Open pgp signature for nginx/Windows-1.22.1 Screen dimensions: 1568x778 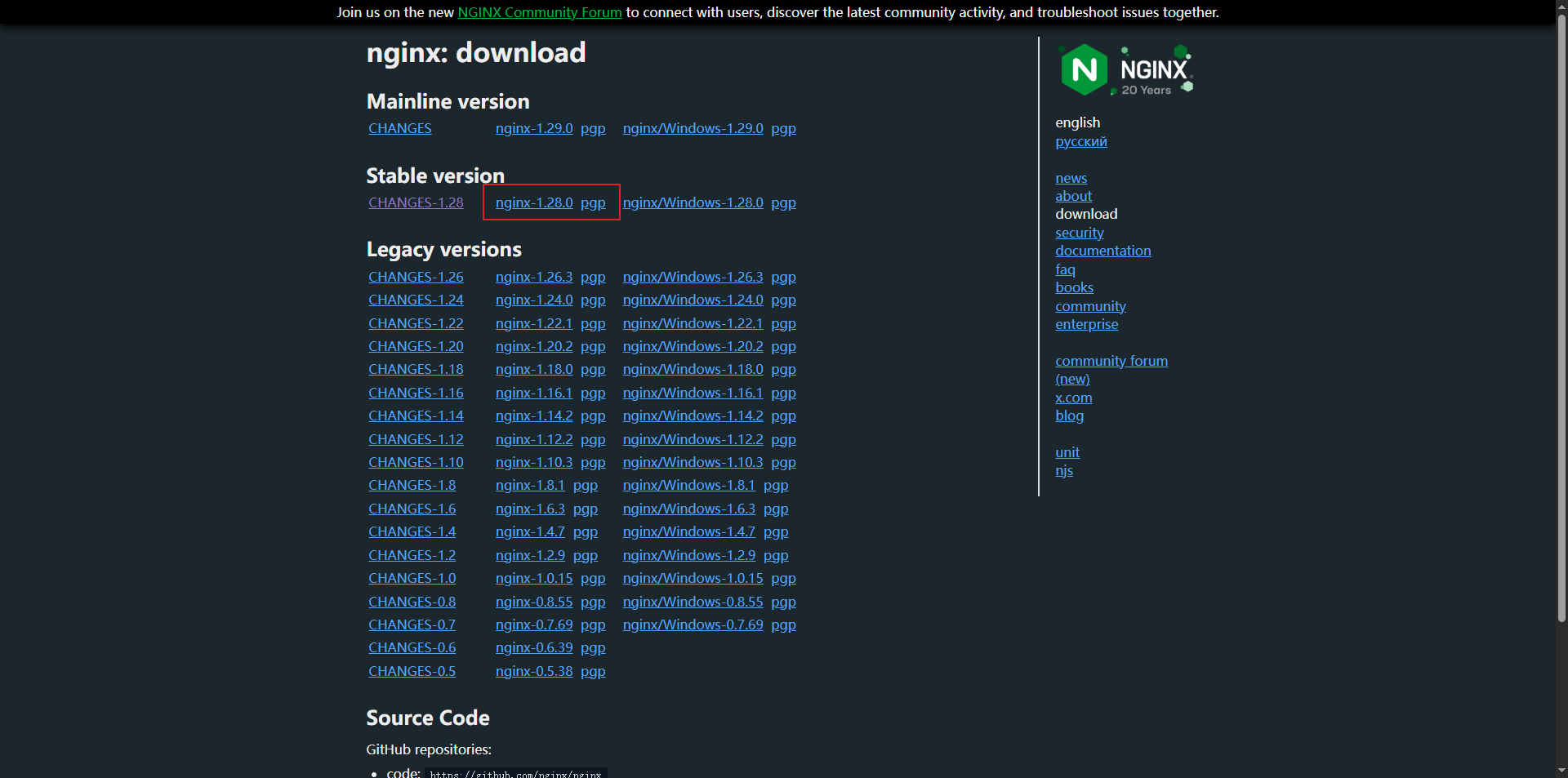(783, 324)
